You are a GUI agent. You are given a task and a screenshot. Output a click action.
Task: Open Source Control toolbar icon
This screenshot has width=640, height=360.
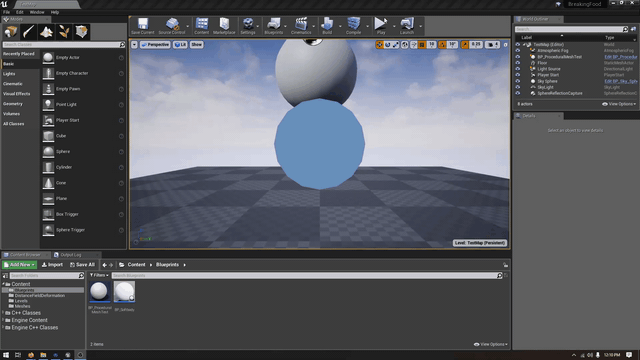[172, 26]
